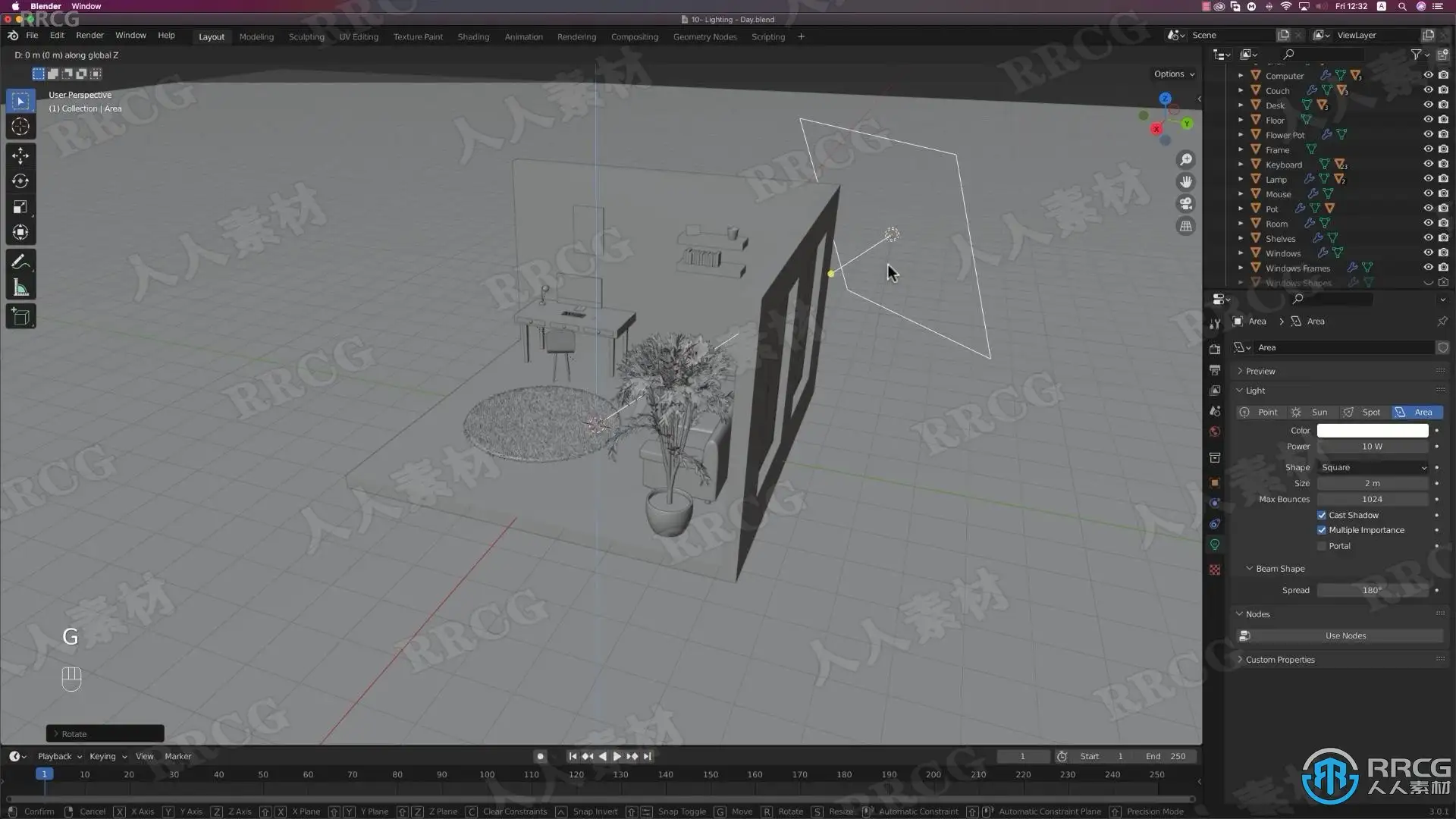Toggle the camera view icon

tap(1185, 204)
